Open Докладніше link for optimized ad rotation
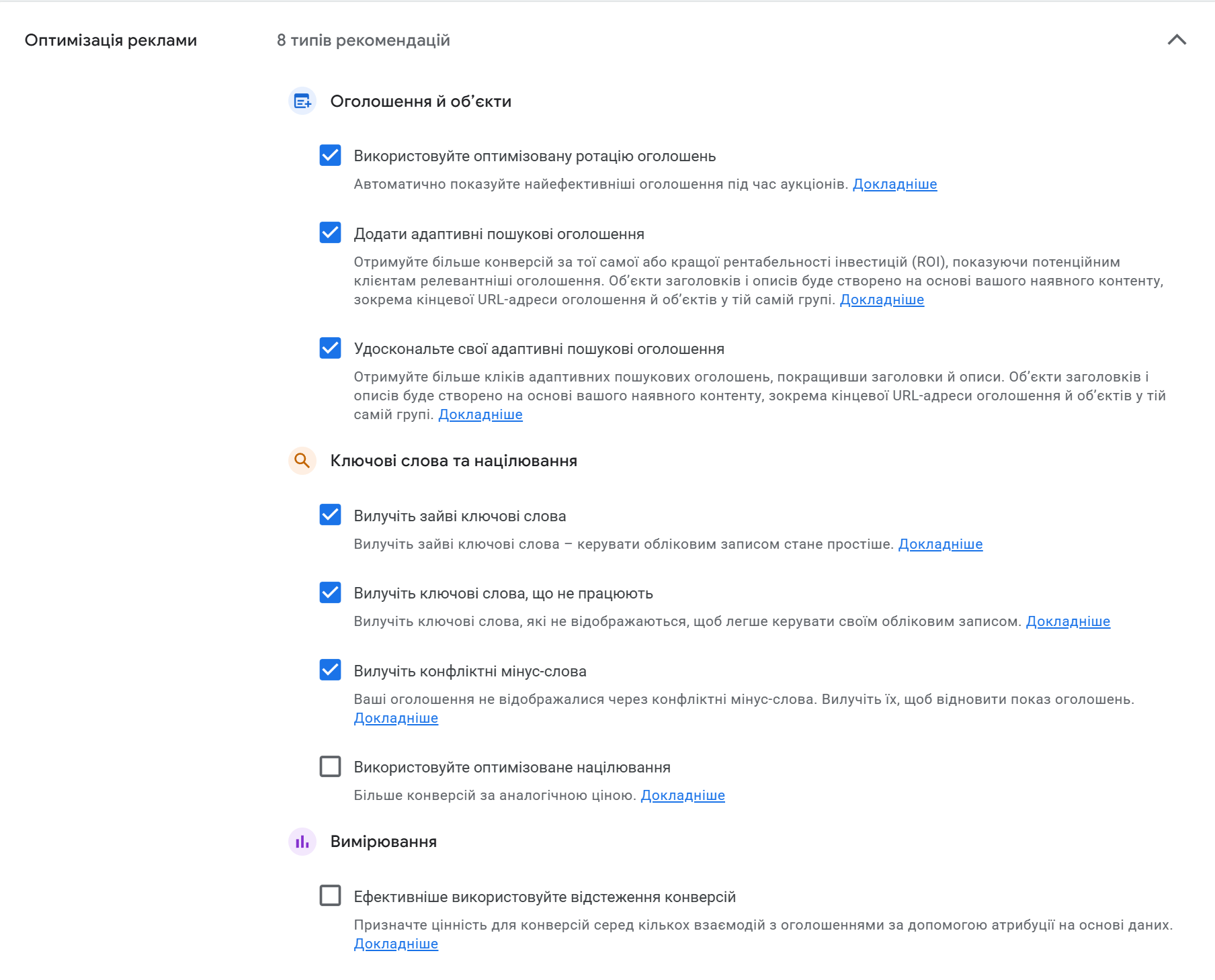This screenshot has height=980, width=1215. coord(894,184)
